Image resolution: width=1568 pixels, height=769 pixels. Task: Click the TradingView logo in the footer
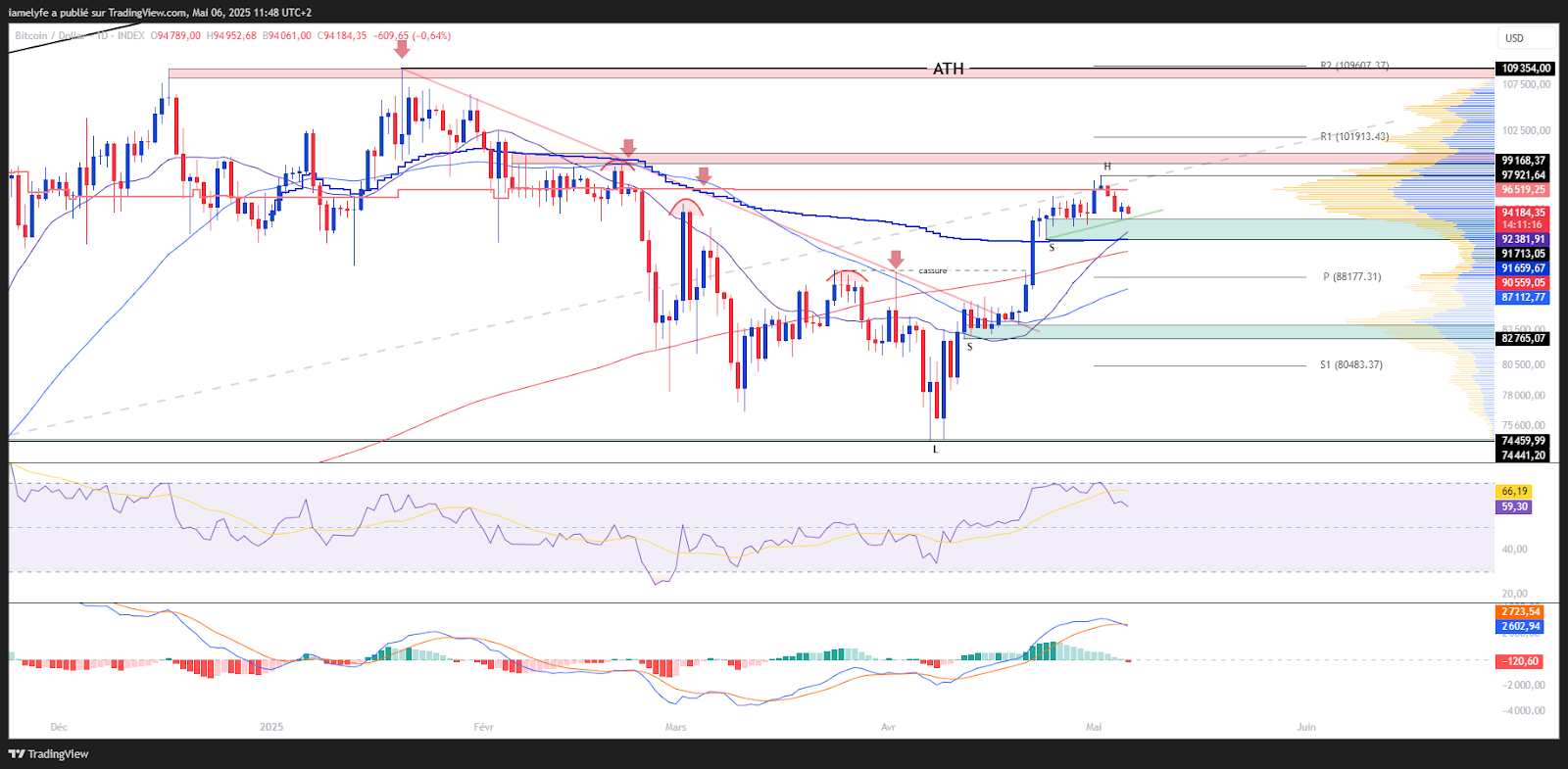click(48, 754)
